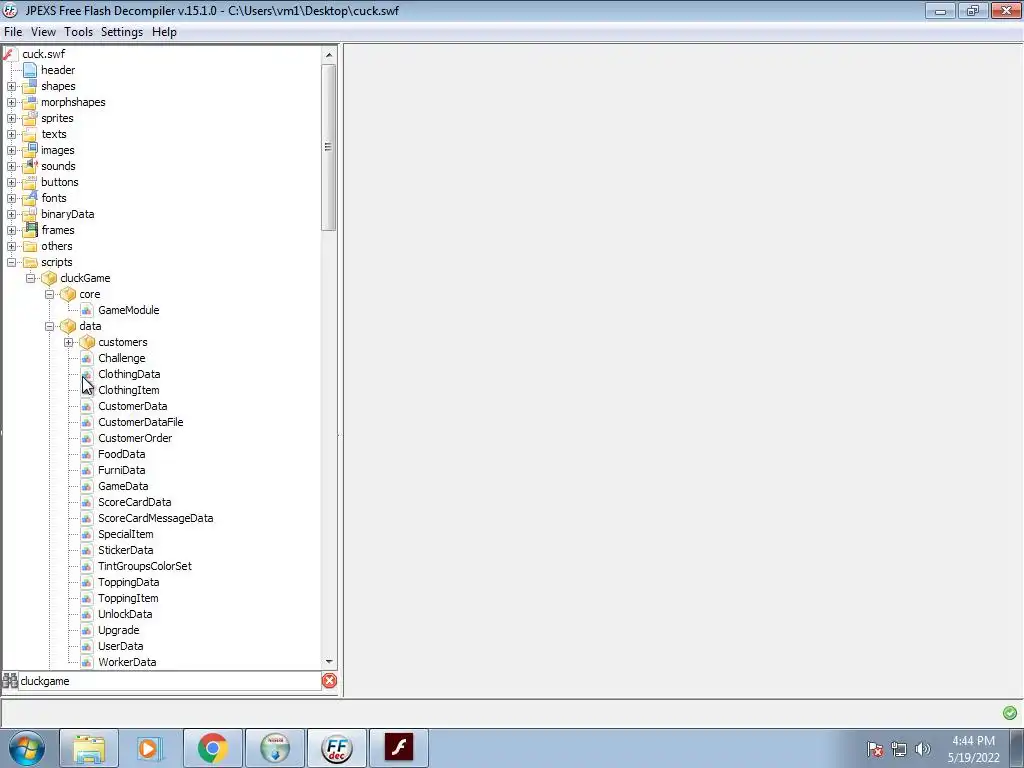Viewport: 1024px width, 768px height.
Task: Select the ClothingData script
Action: 129,374
